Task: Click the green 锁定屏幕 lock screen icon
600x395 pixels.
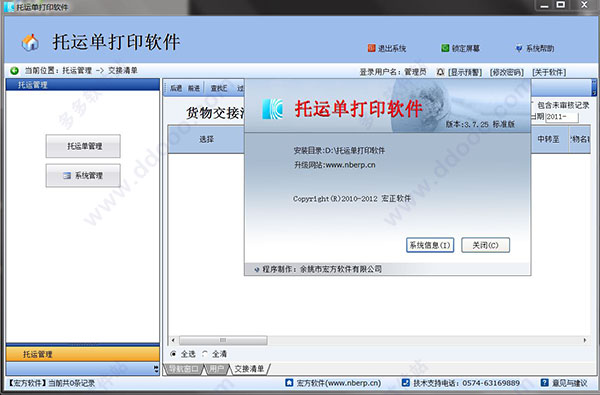Action: pyautogui.click(x=445, y=48)
